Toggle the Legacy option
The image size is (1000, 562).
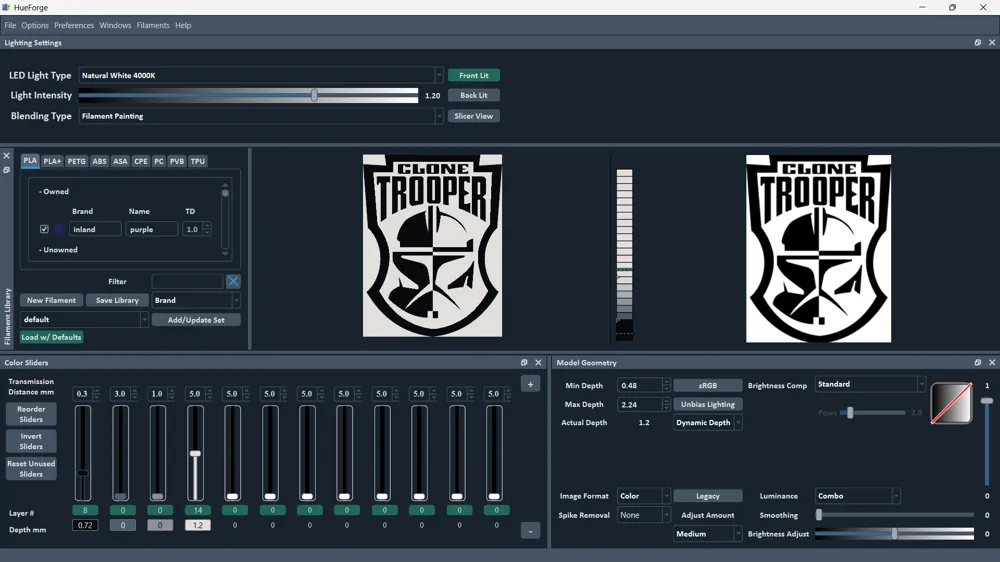click(x=708, y=496)
